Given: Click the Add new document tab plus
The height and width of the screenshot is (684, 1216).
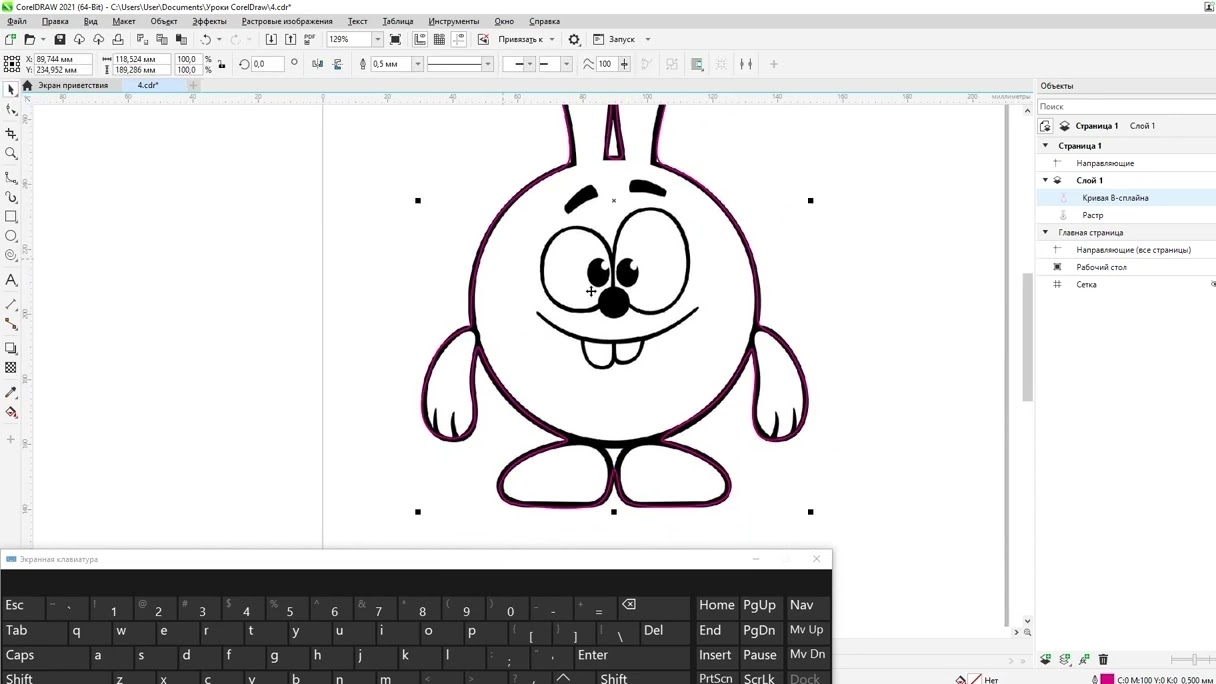Looking at the screenshot, I should point(194,86).
